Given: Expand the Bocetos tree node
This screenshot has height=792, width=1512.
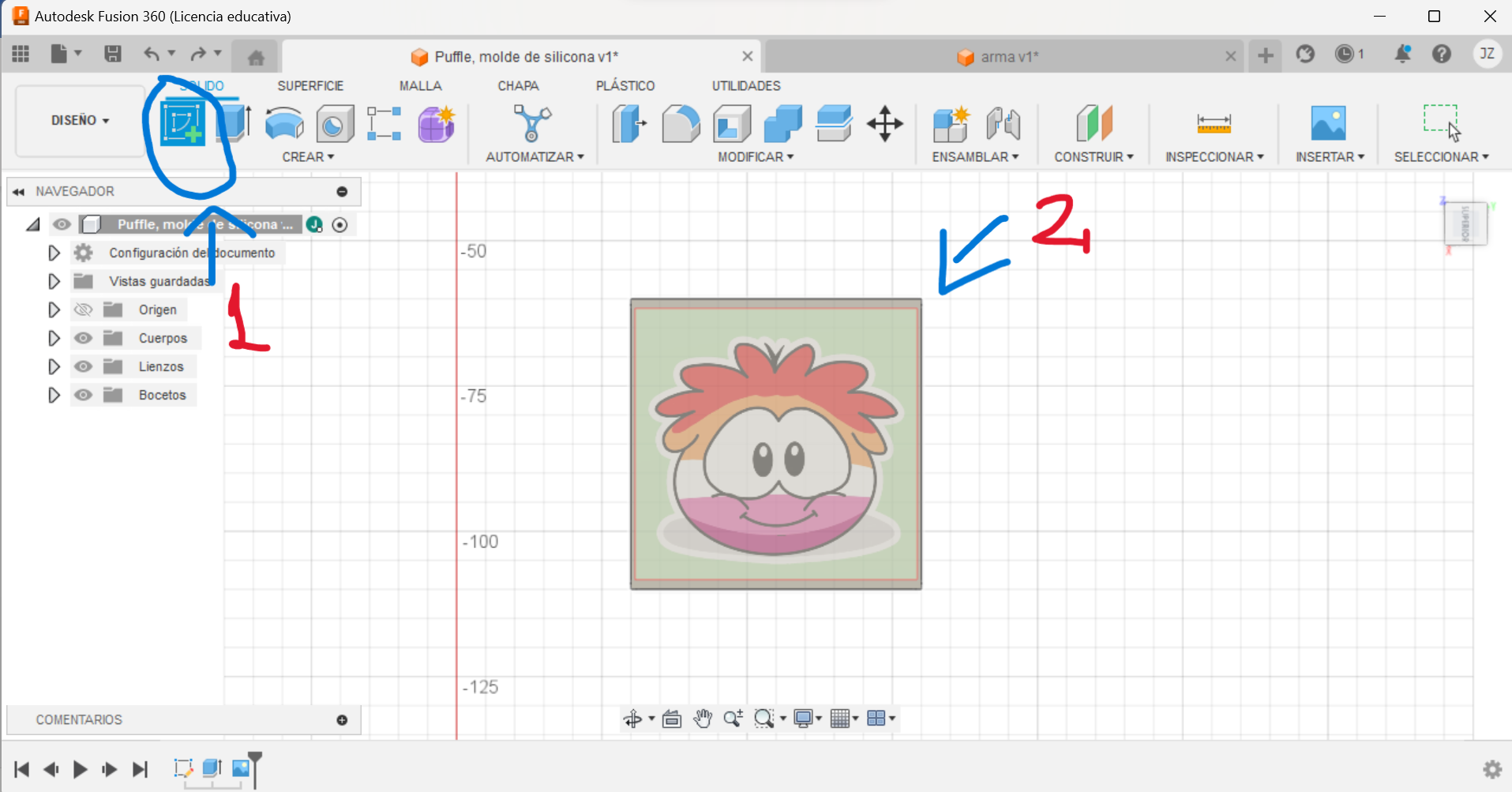Looking at the screenshot, I should (54, 395).
